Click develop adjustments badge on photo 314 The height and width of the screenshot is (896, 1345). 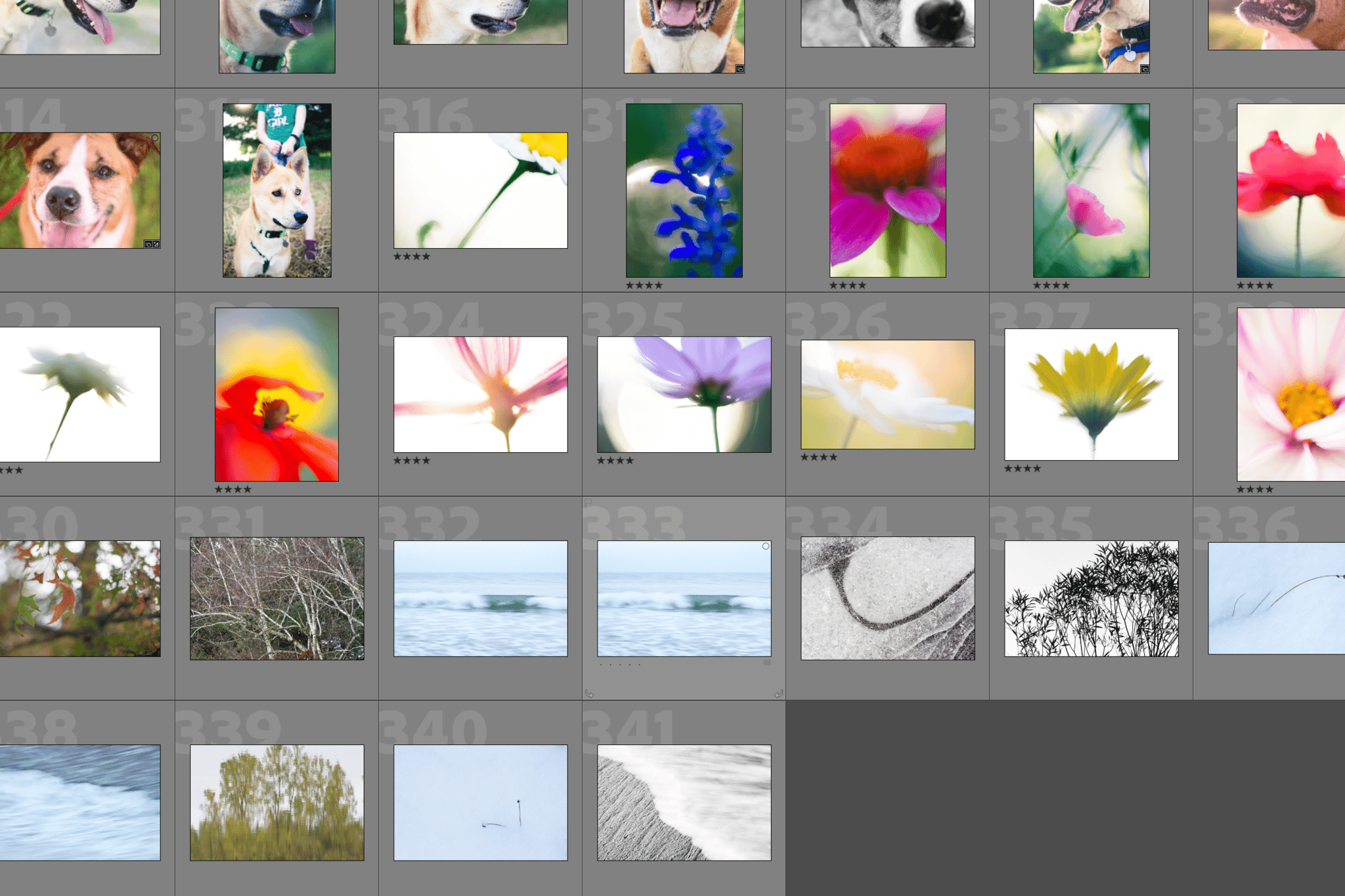pyautogui.click(x=156, y=244)
